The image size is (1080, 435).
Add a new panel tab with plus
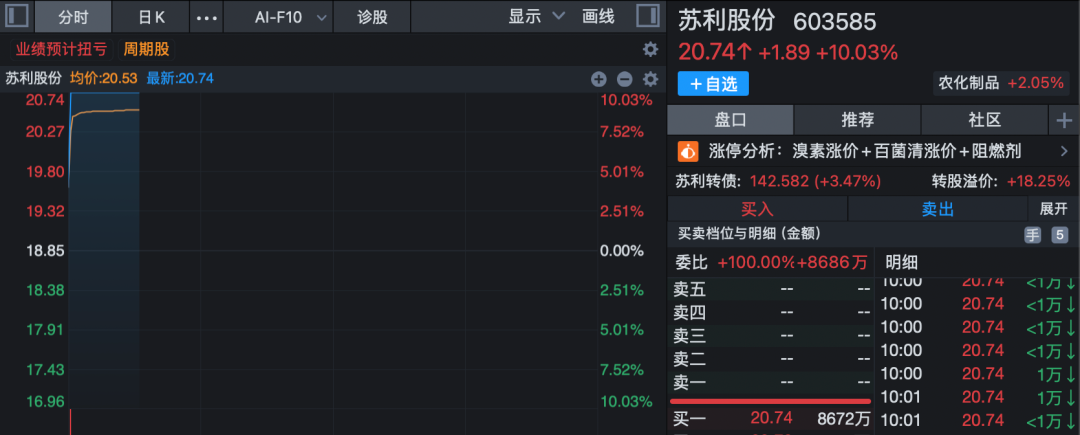(x=1064, y=120)
